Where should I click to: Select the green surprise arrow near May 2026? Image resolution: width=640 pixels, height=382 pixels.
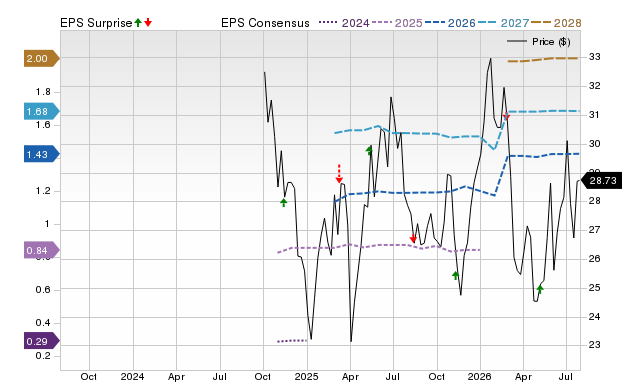coord(540,289)
